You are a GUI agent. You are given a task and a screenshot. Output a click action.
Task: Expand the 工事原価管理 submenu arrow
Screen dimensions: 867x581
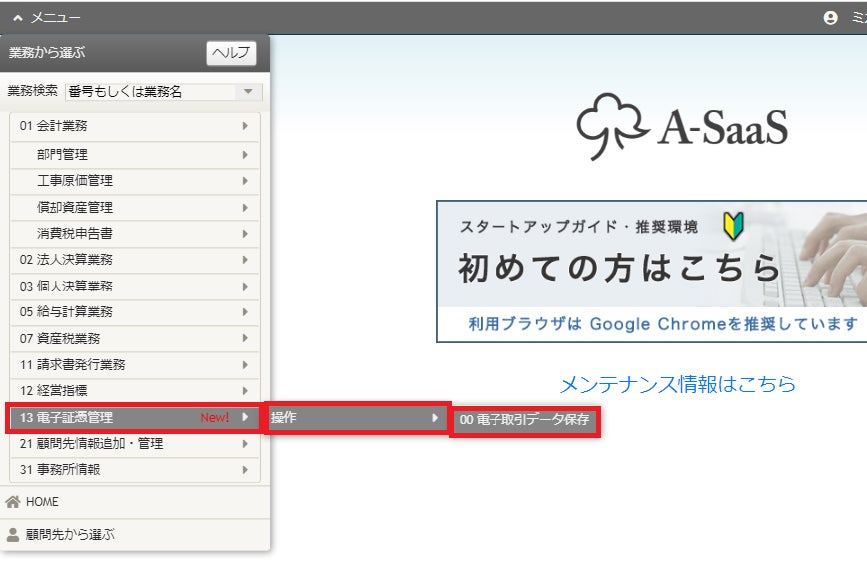[x=245, y=181]
